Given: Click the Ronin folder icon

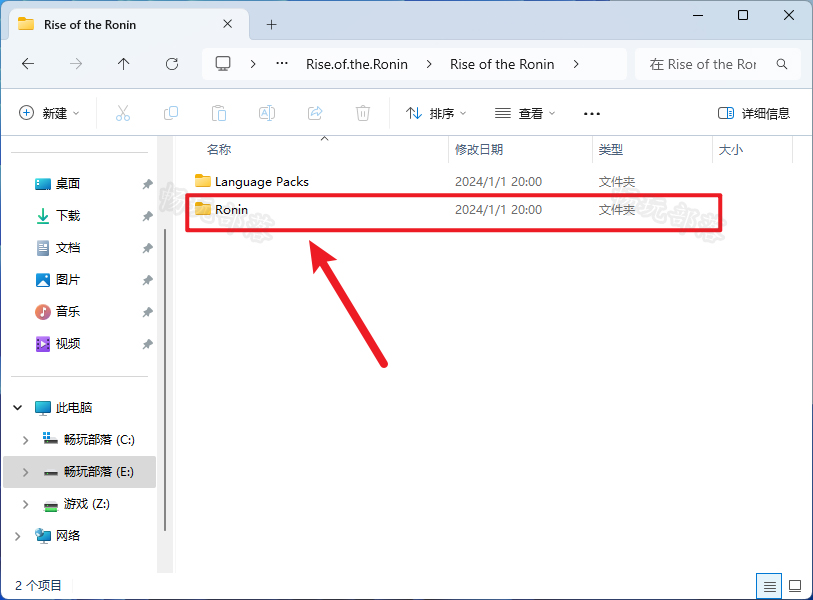Looking at the screenshot, I should click(203, 209).
